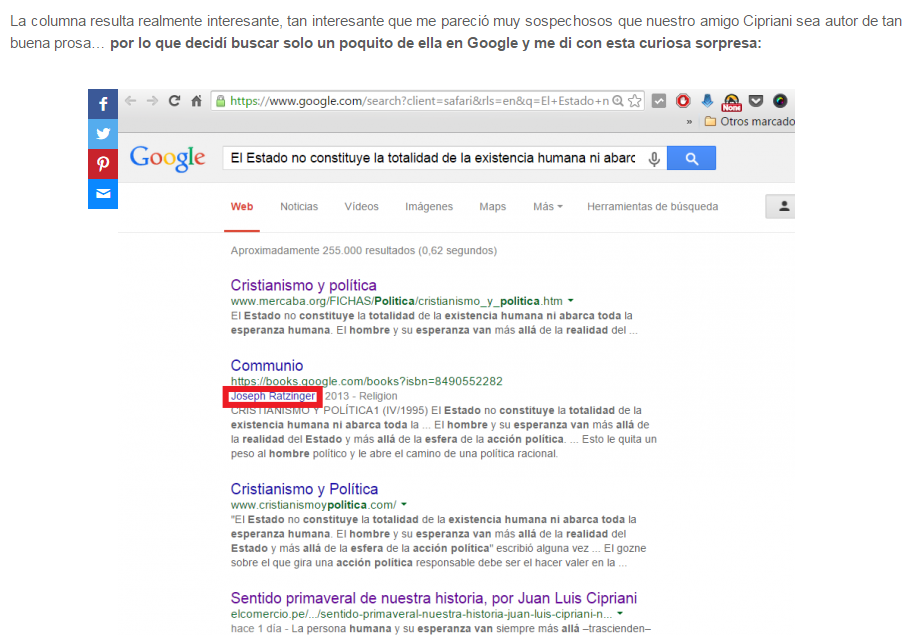Open the red circular adblock extension icon
The height and width of the screenshot is (635, 917).
click(682, 101)
